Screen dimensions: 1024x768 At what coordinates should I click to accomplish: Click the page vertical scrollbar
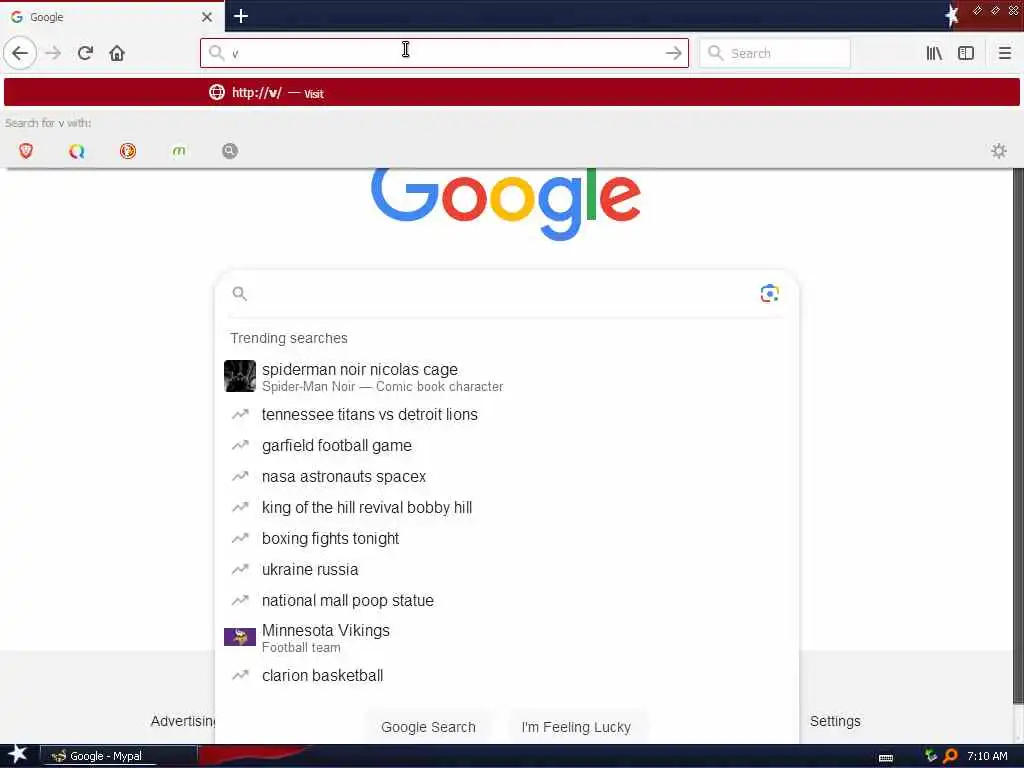[x=1017, y=436]
